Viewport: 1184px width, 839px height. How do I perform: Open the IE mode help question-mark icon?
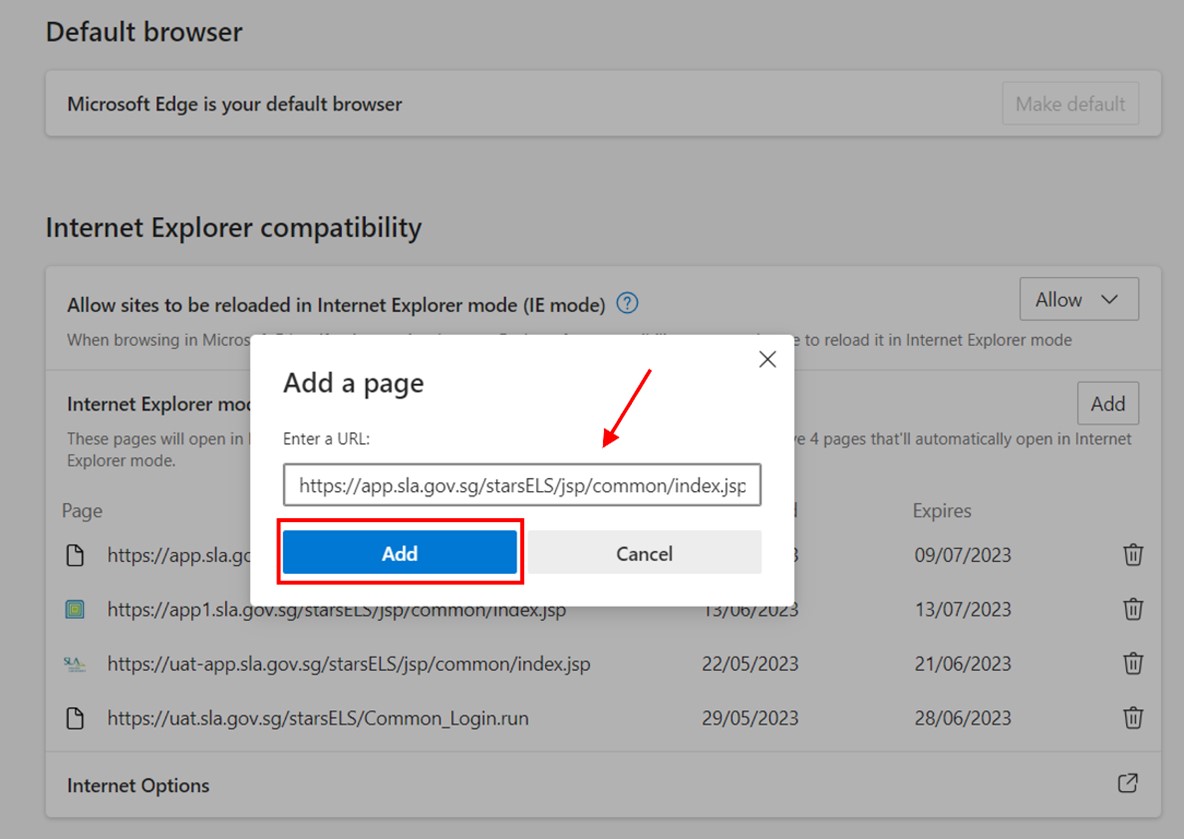[627, 304]
